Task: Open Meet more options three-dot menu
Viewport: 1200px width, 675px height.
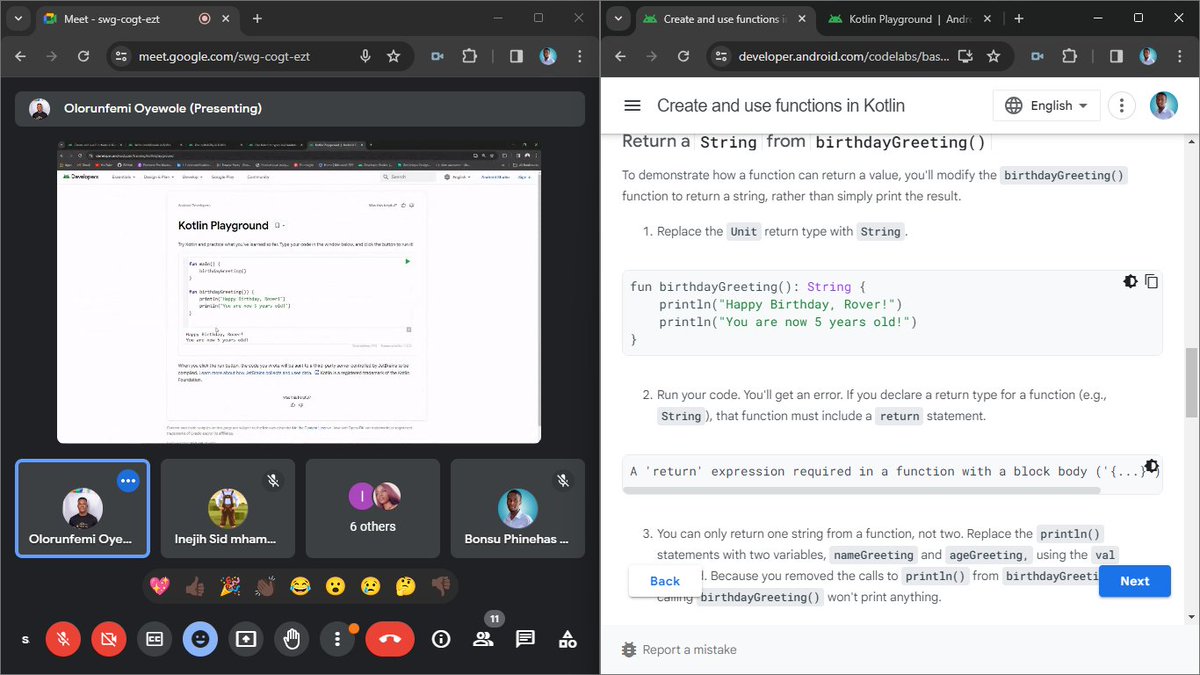Action: [x=337, y=639]
